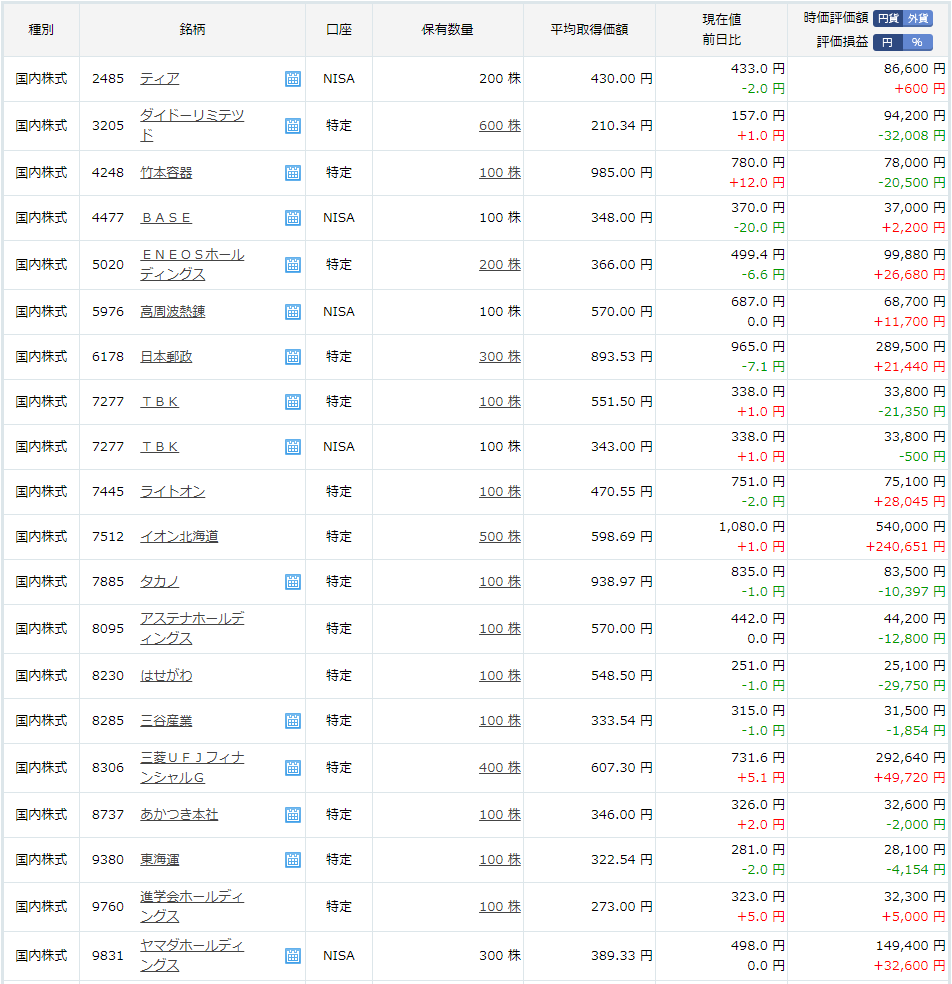952x984 pixels.
Task: Open the ダイドーリミテッド stock link
Action: tap(191, 126)
